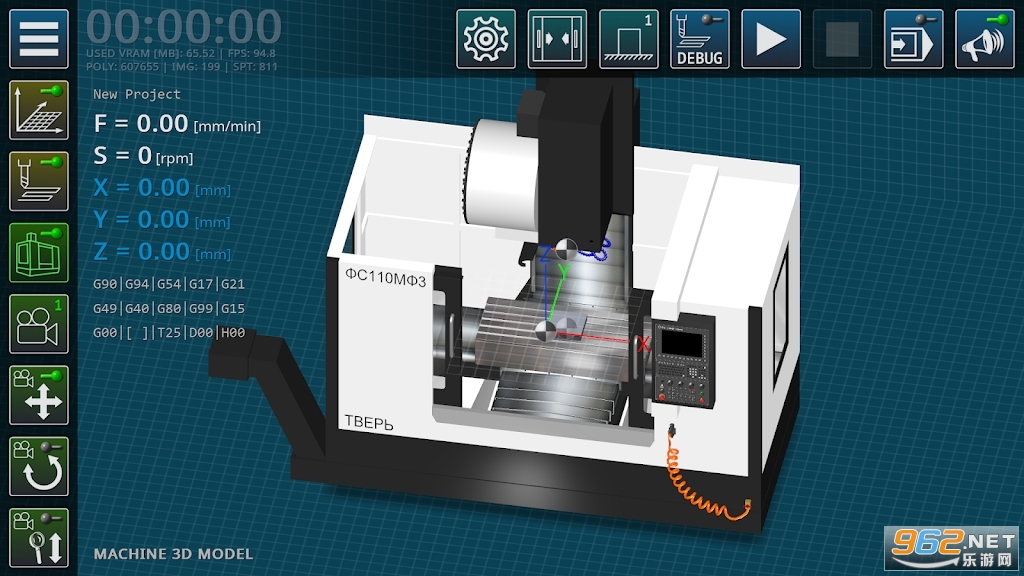Enable camera pan mode
Image resolution: width=1024 pixels, height=576 pixels.
click(39, 395)
